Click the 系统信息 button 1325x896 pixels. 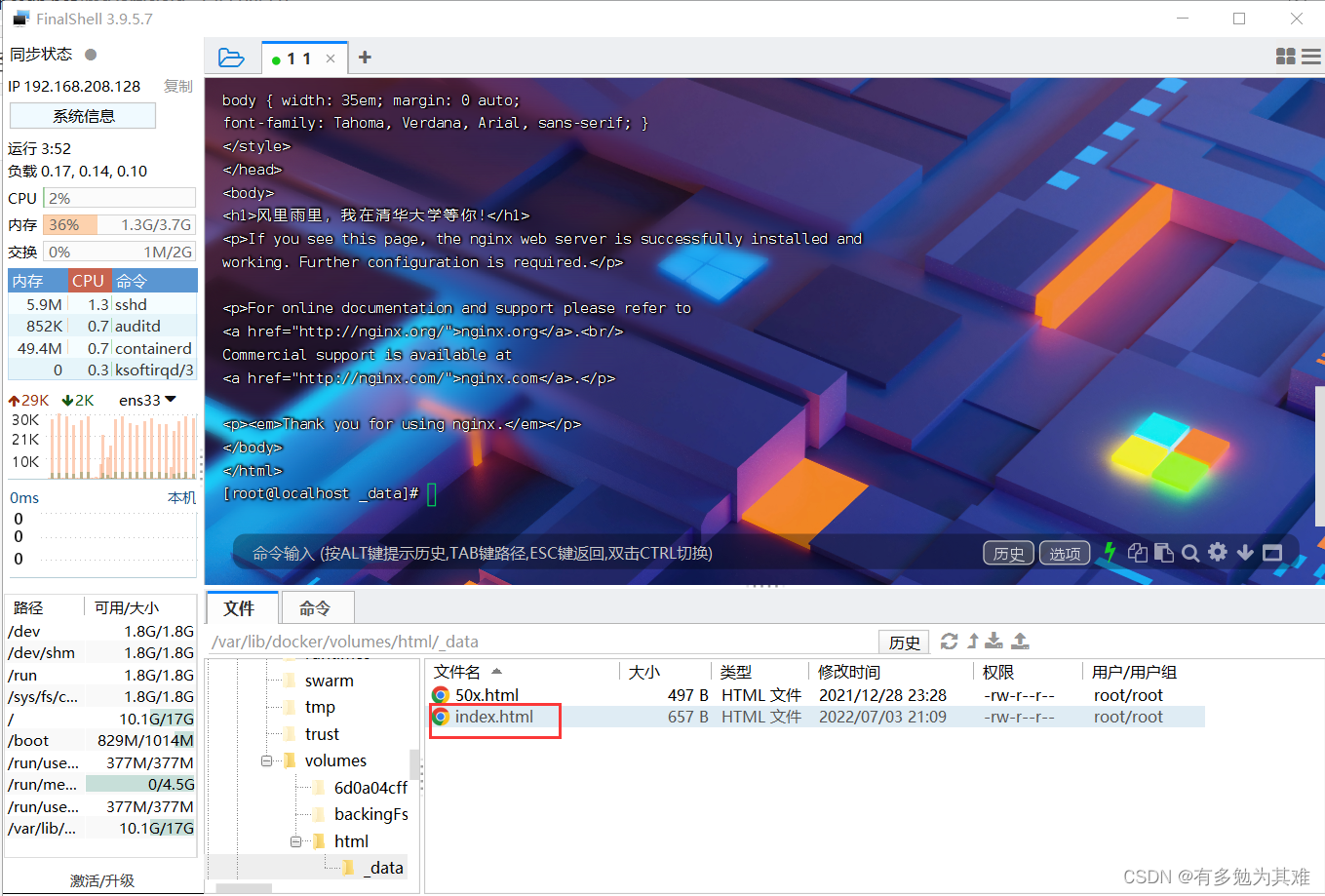[x=83, y=116]
